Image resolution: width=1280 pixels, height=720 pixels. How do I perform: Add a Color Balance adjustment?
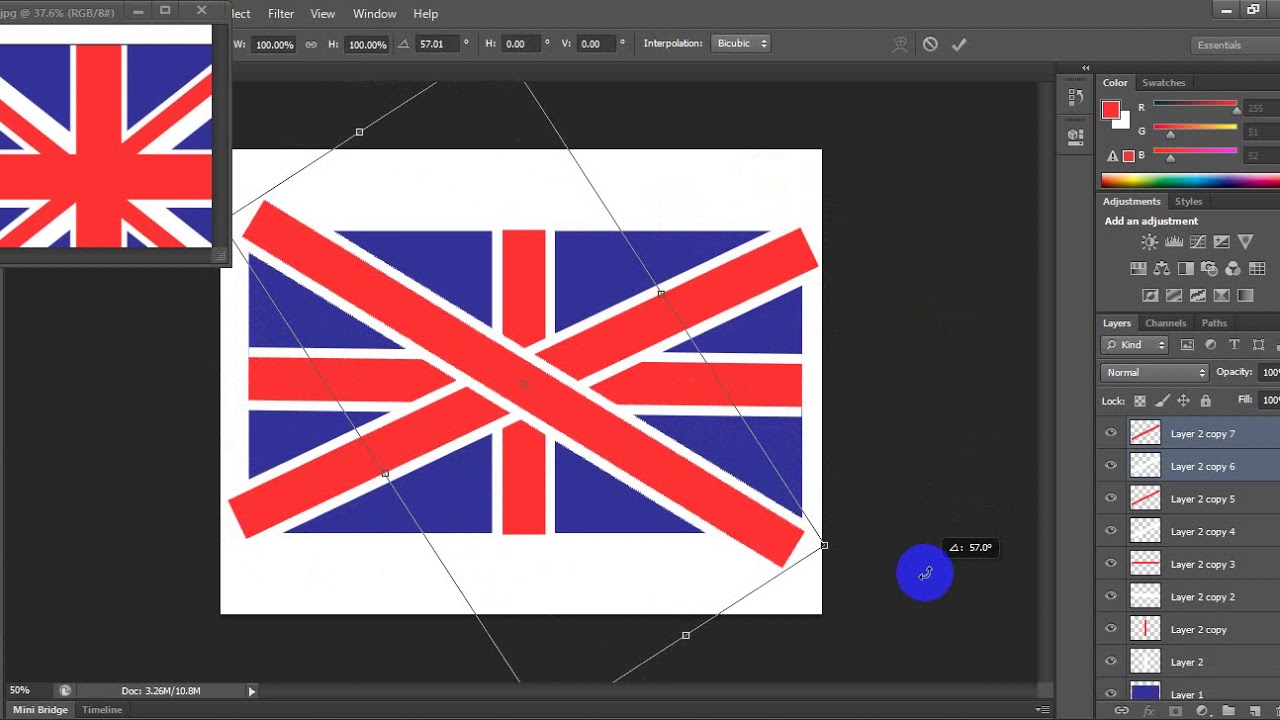tap(1162, 269)
